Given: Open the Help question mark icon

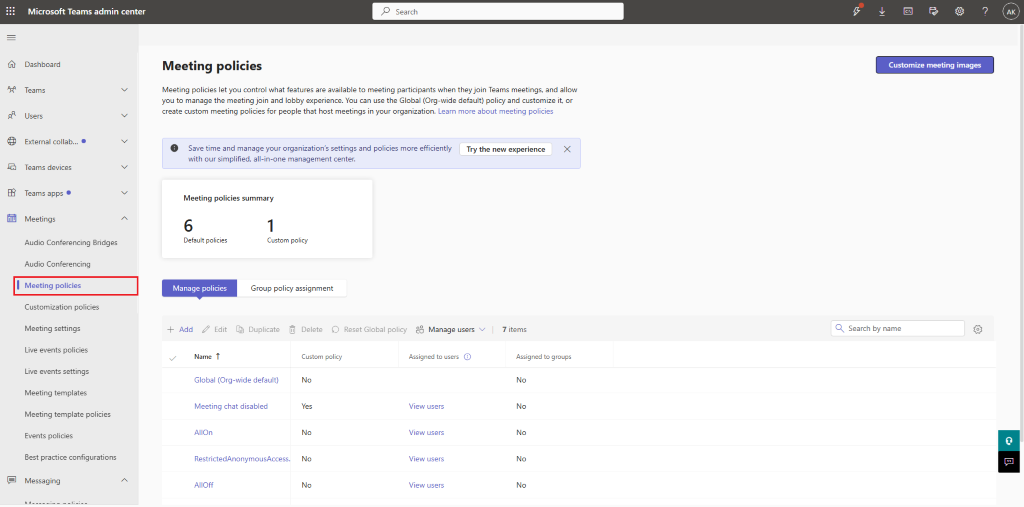Looking at the screenshot, I should [985, 12].
